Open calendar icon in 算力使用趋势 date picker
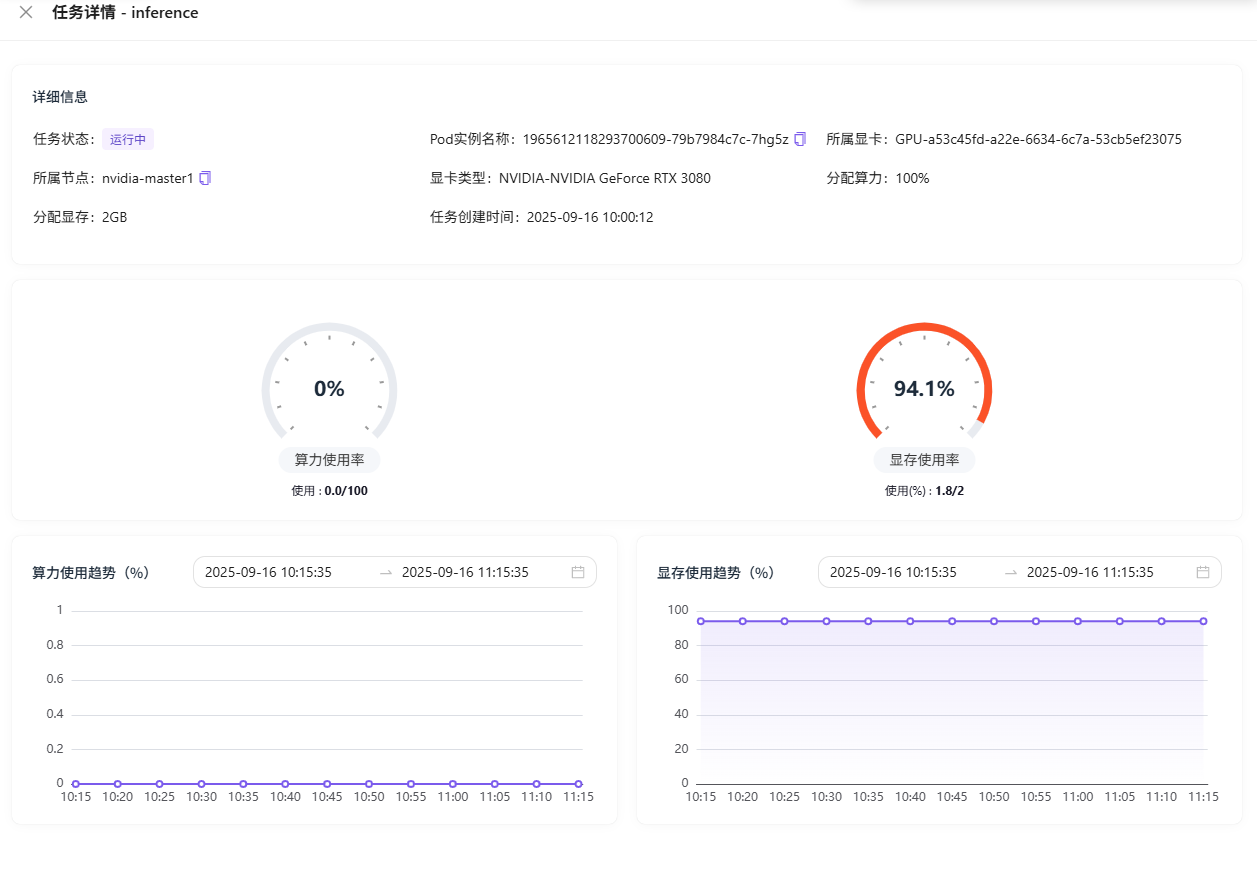1257x896 pixels. 578,572
